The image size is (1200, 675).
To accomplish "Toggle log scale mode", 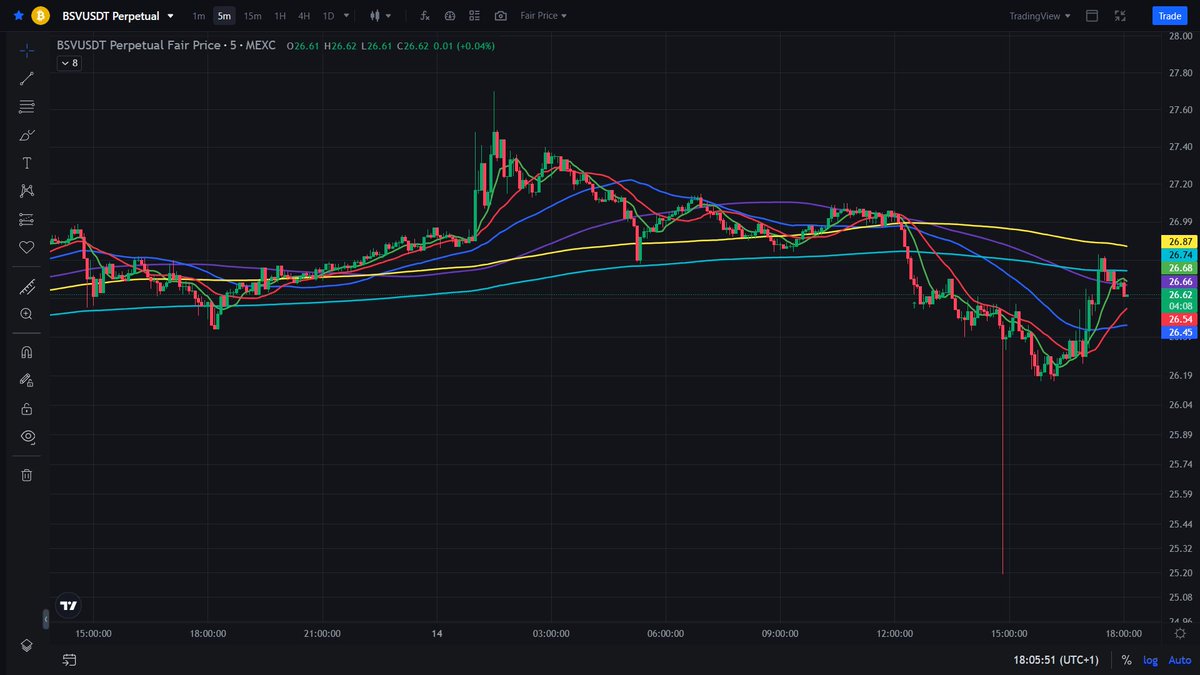I will coord(1151,660).
